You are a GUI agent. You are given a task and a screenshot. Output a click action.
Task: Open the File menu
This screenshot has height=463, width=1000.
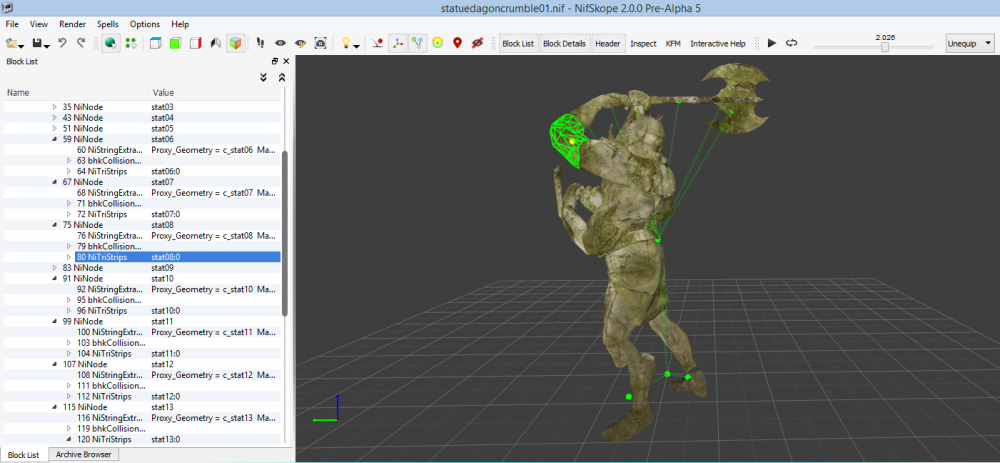pos(12,24)
